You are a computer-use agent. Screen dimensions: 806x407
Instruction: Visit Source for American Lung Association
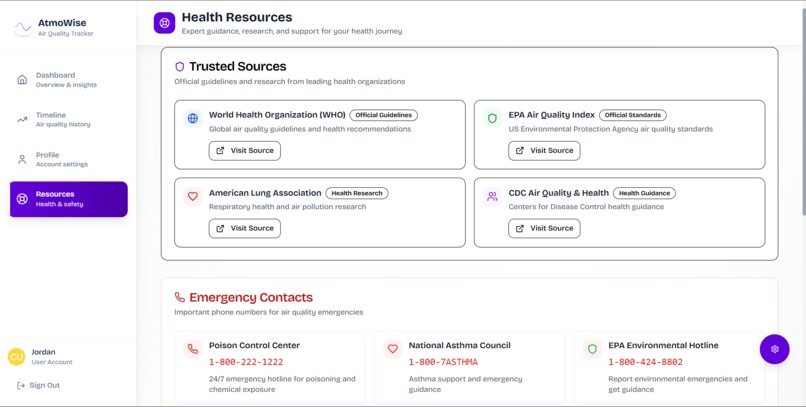pos(245,228)
